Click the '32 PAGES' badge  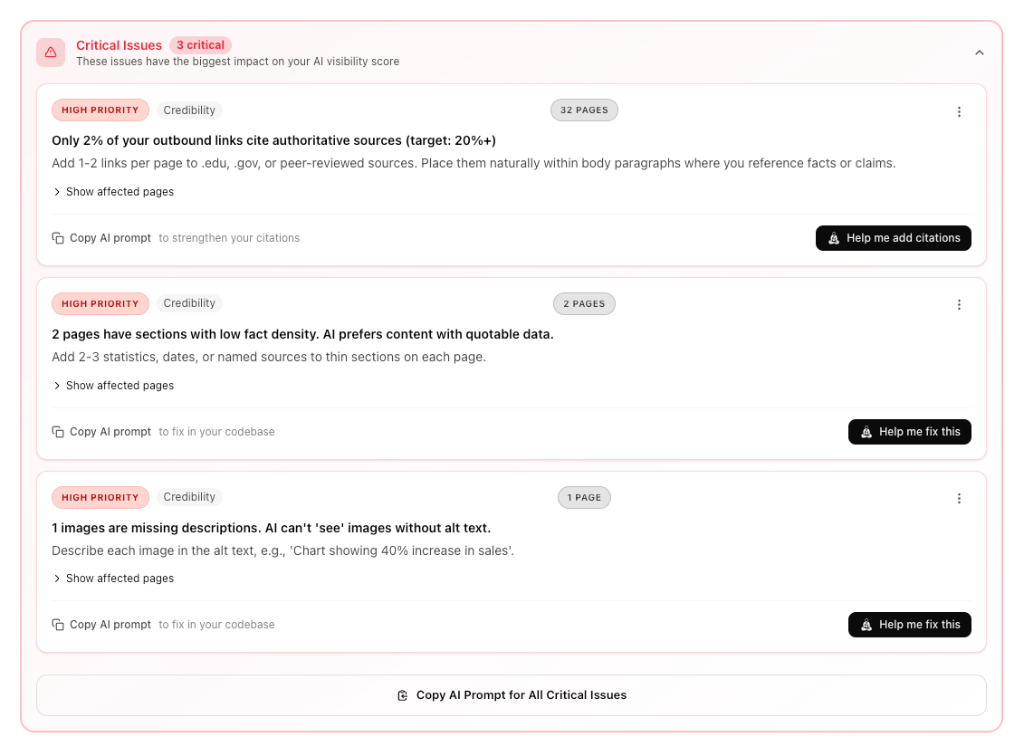pos(584,110)
